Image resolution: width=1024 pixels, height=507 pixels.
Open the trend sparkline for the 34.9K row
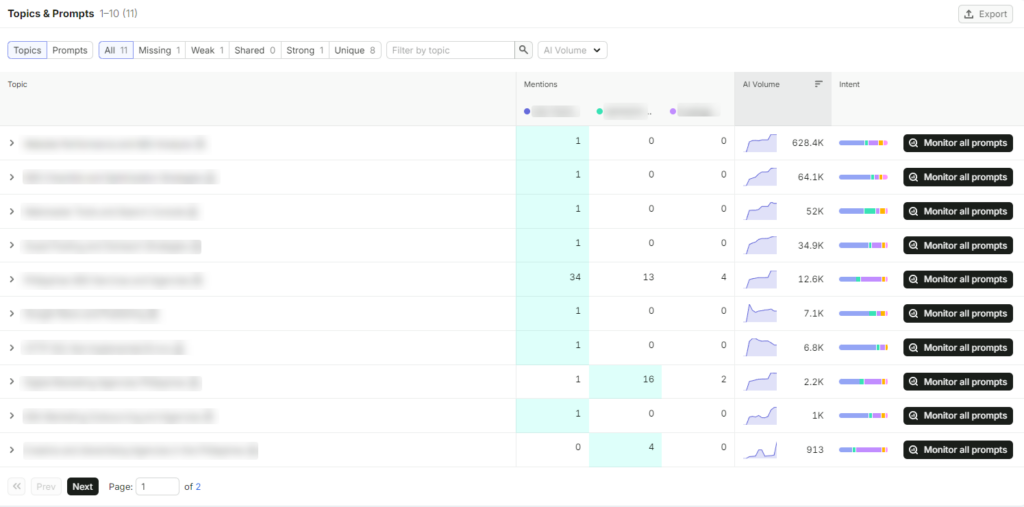[761, 245]
